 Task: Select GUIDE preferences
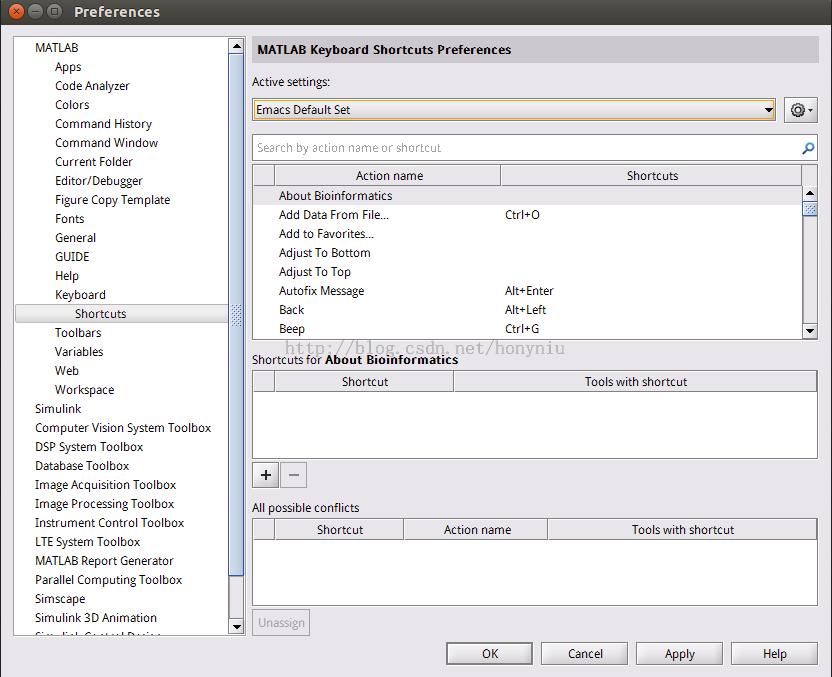pos(72,257)
